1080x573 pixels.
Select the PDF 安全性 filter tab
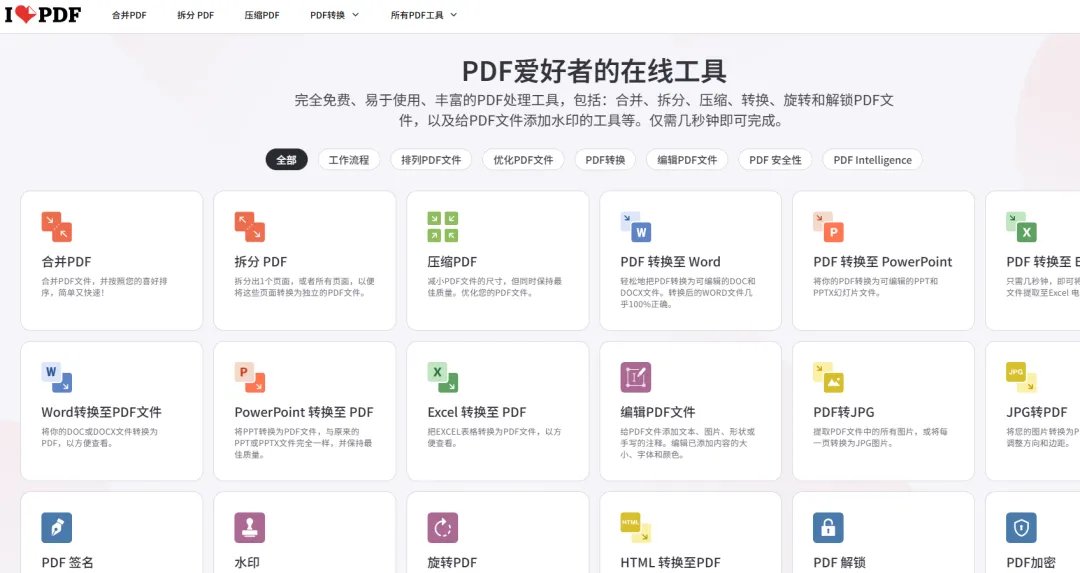pyautogui.click(x=775, y=160)
